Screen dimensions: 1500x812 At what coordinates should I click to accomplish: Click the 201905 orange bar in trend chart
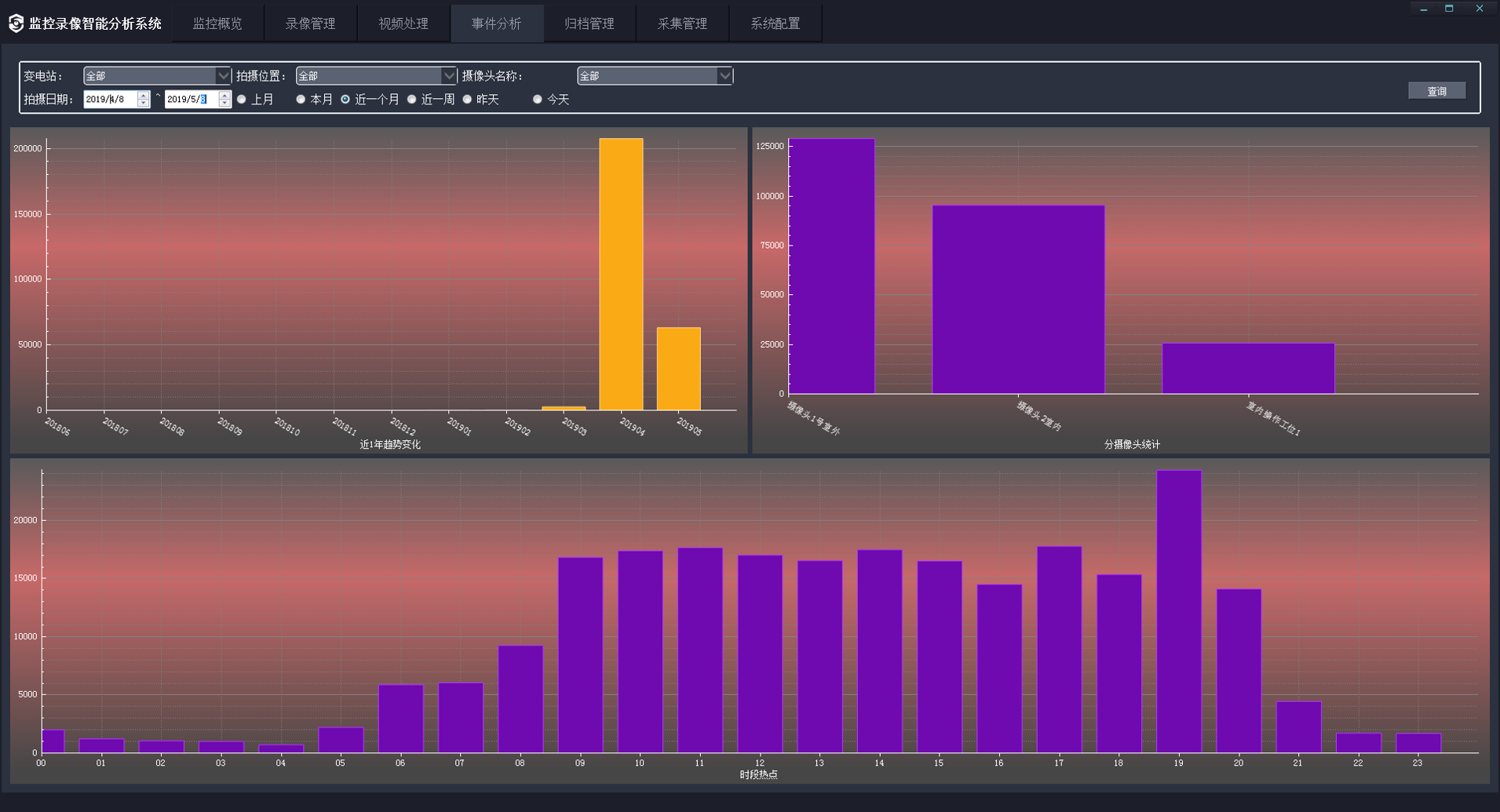coord(678,369)
